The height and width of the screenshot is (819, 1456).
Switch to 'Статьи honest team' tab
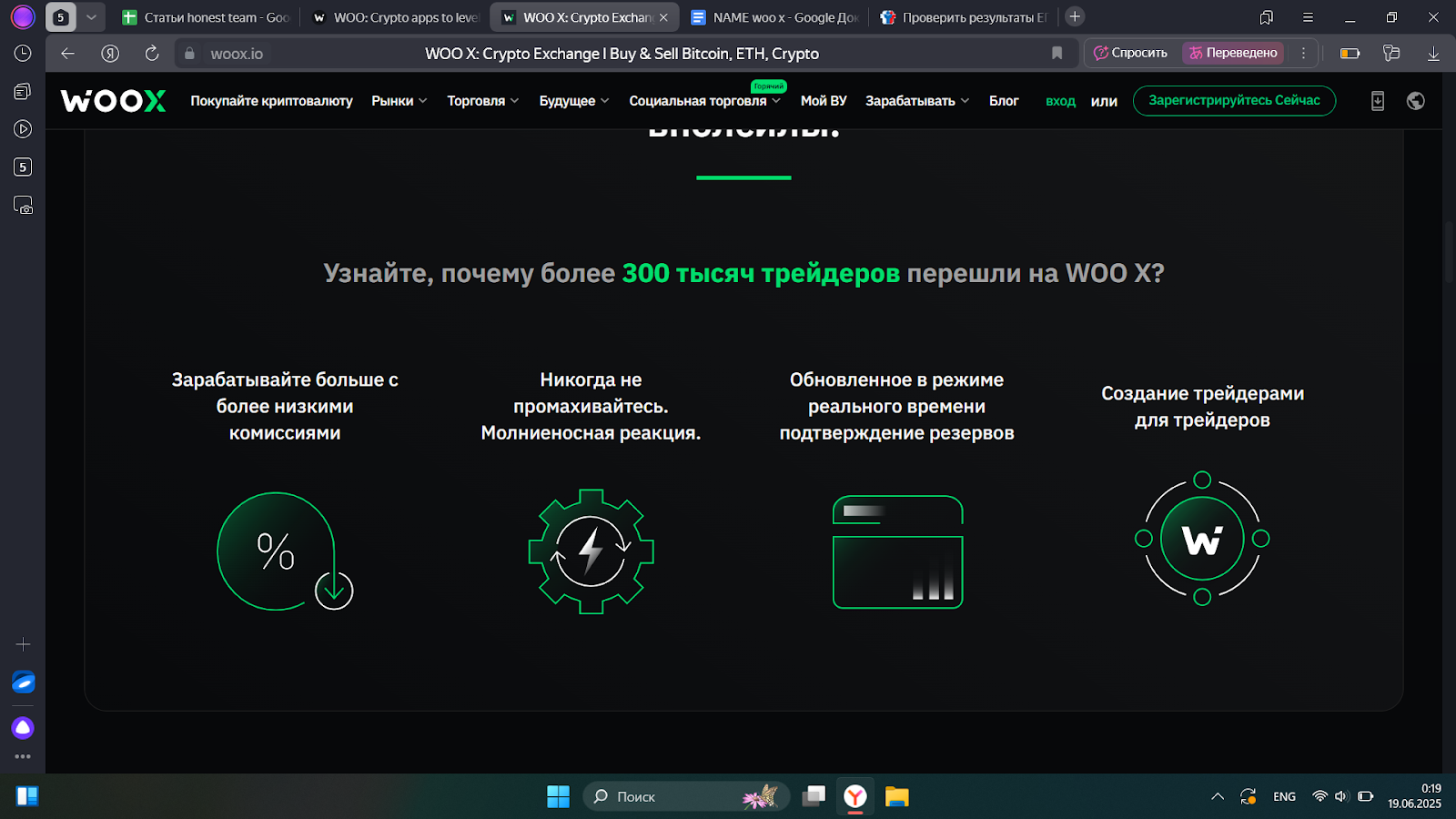pyautogui.click(x=206, y=17)
